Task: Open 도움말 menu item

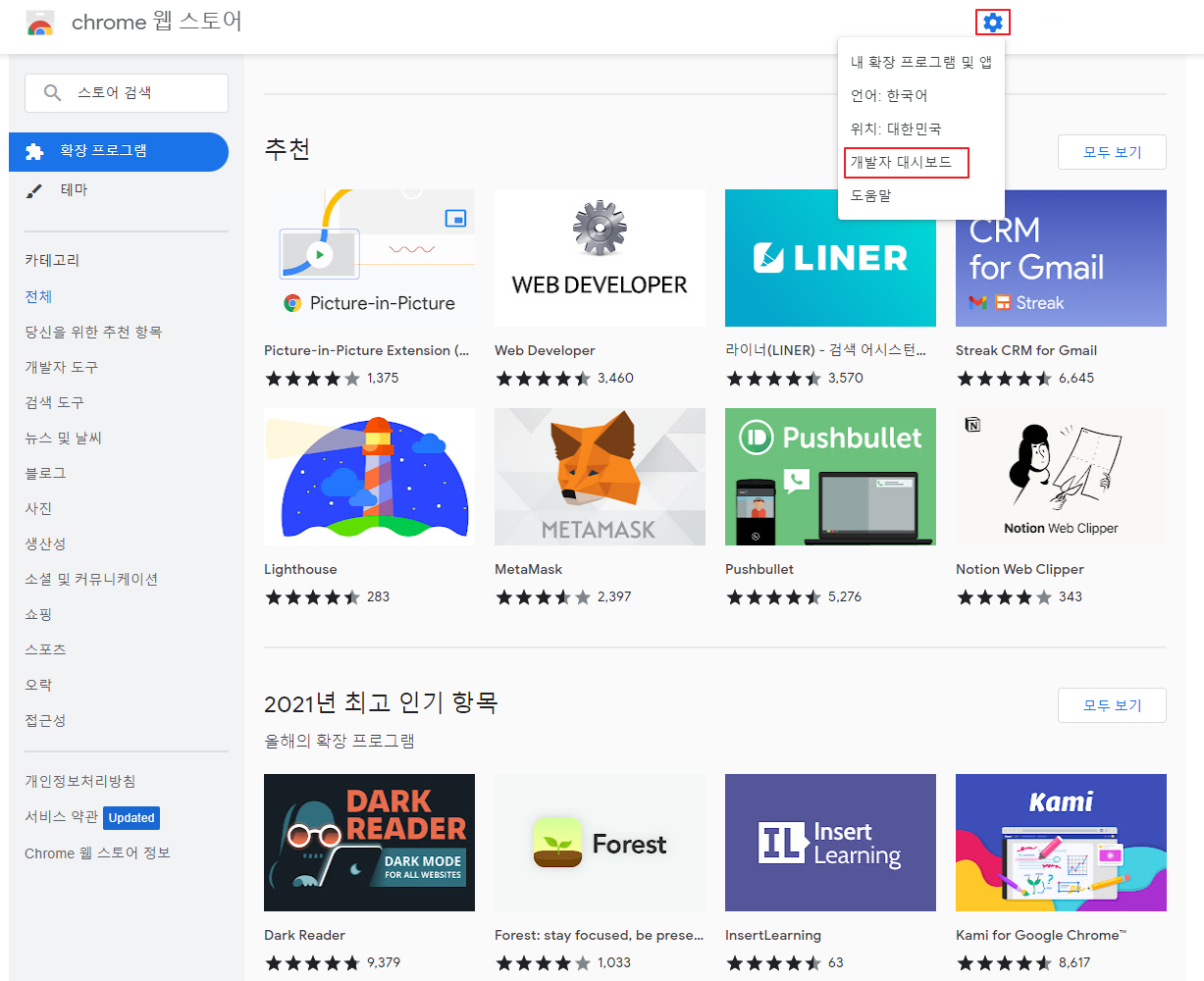Action: tap(921, 195)
